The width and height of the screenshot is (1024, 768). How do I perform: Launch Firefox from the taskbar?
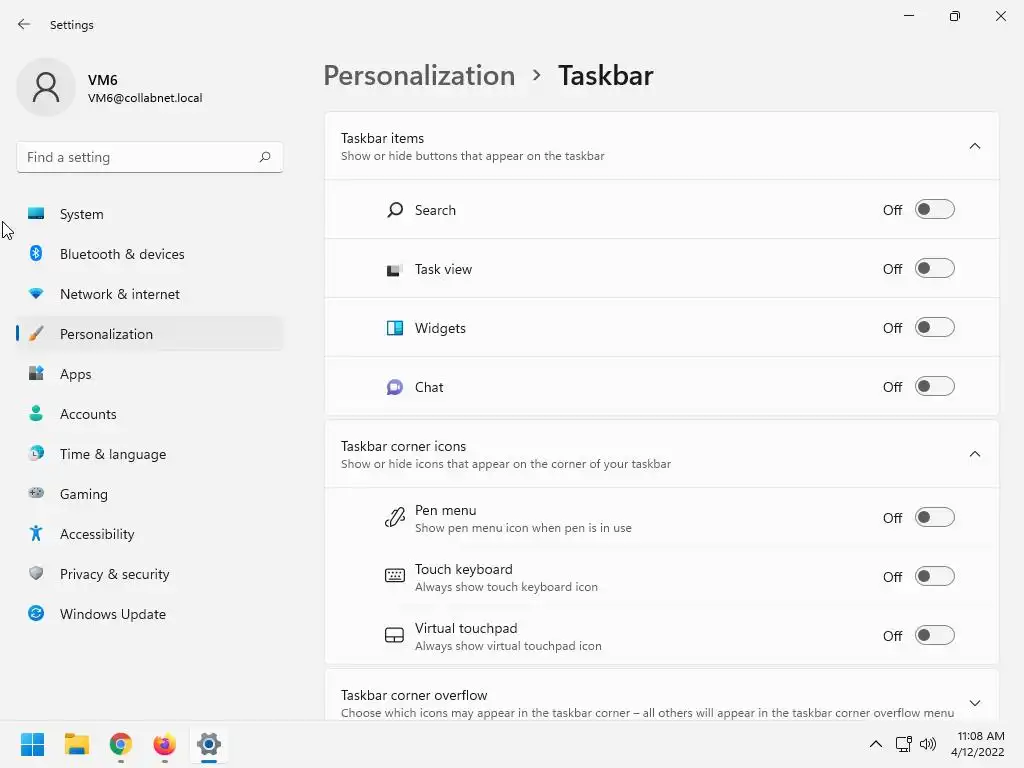click(165, 744)
